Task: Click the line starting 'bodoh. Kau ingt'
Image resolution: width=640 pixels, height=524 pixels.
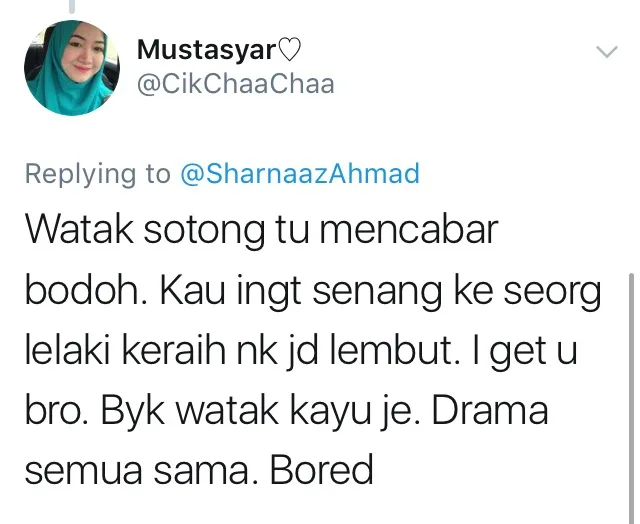Action: pos(313,291)
